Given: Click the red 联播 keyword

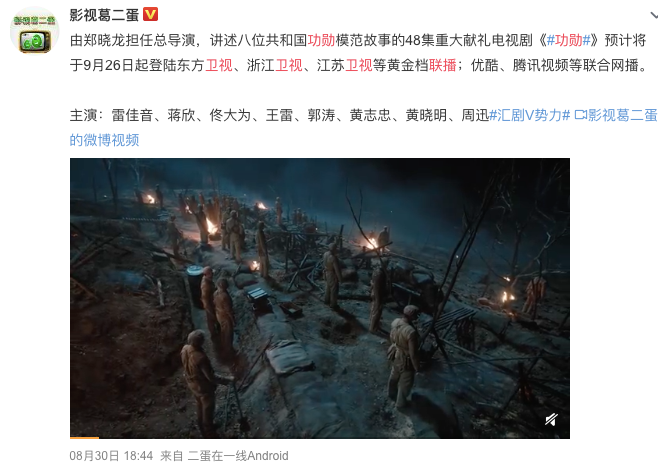Looking at the screenshot, I should 442,65.
